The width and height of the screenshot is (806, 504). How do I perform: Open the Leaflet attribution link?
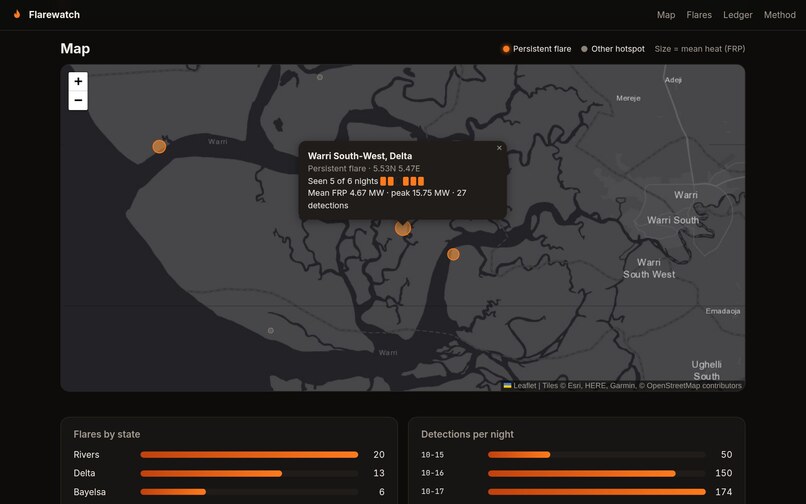(524, 385)
